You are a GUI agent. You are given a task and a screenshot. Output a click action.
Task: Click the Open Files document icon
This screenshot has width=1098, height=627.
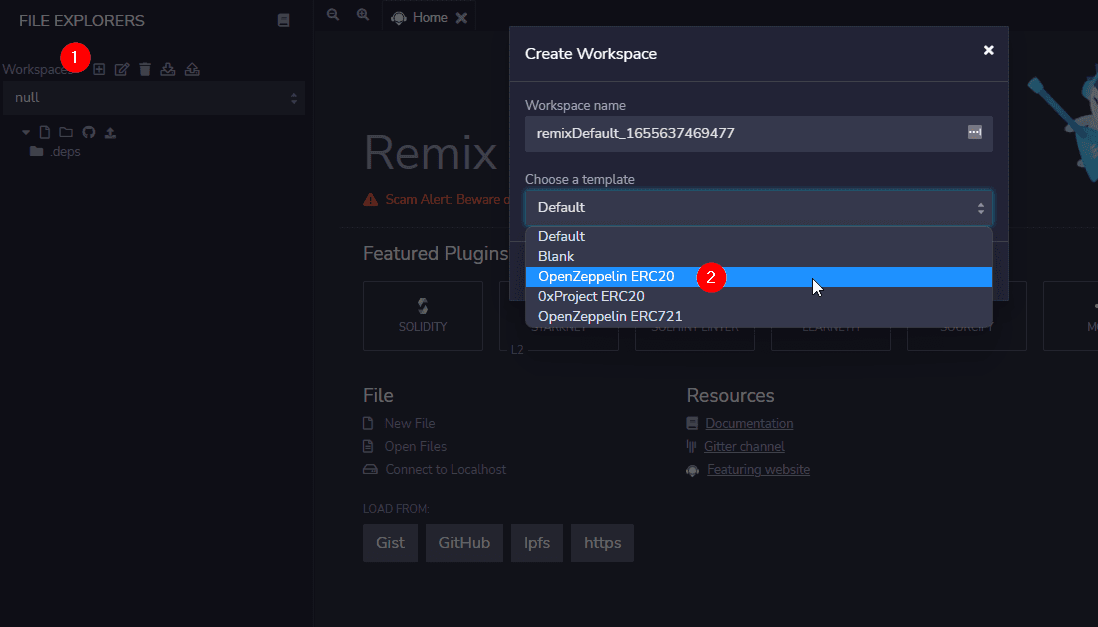click(x=368, y=446)
